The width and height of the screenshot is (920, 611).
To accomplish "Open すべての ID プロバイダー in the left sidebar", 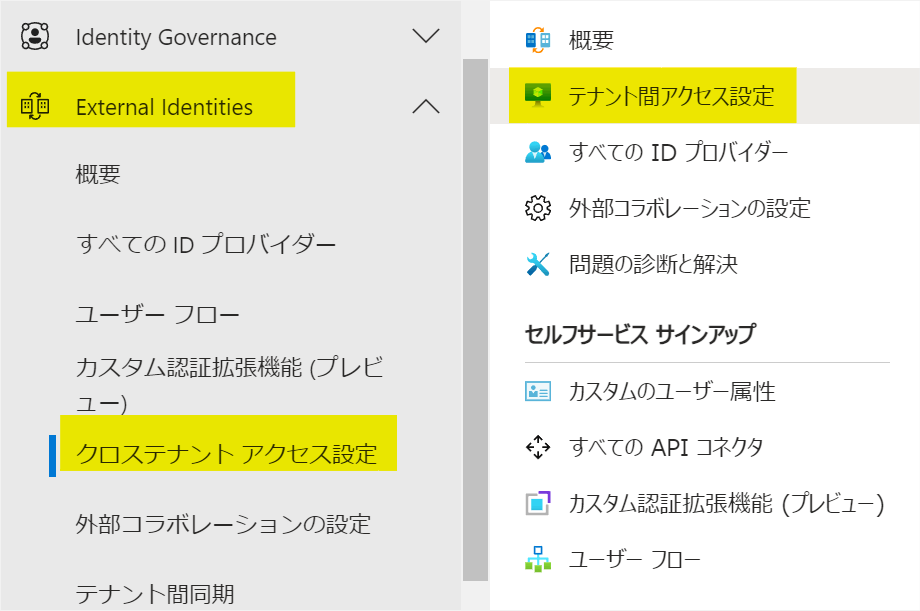I will pyautogui.click(x=205, y=244).
